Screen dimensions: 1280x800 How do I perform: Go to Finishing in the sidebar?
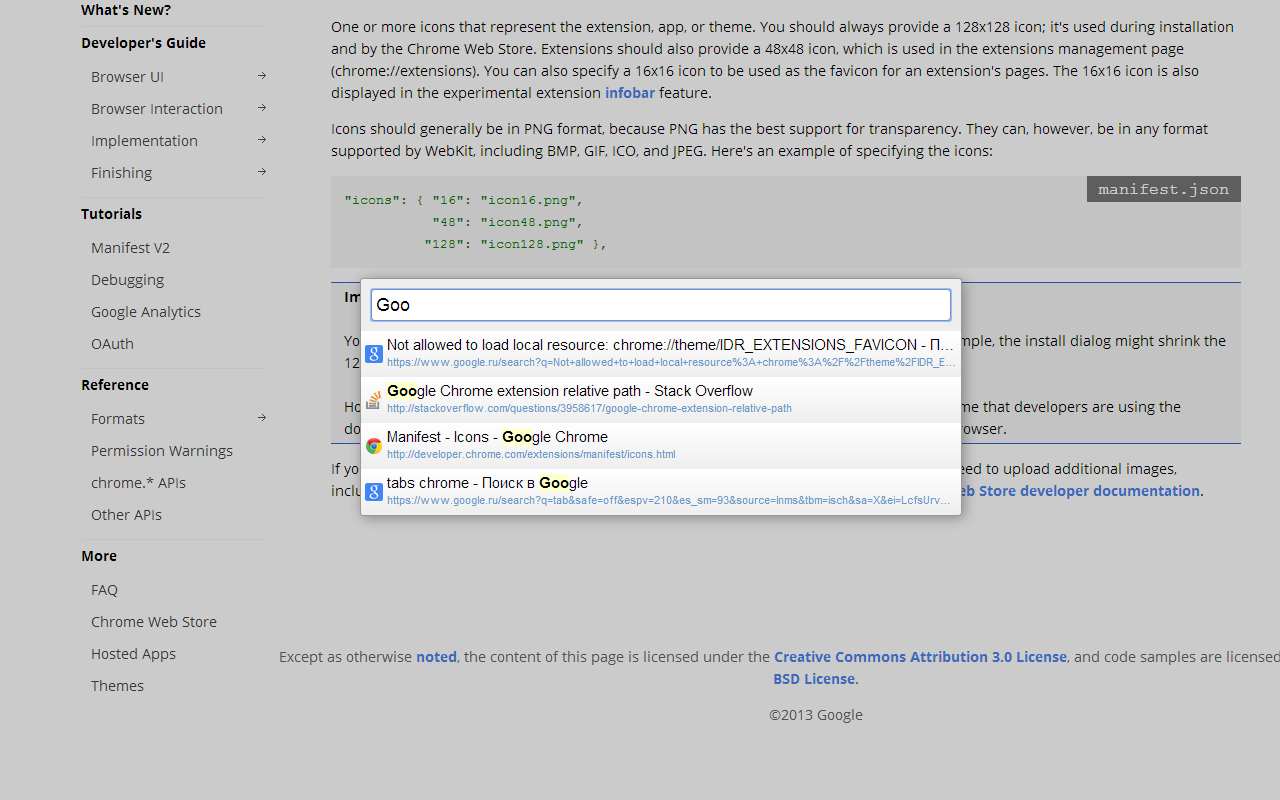121,173
